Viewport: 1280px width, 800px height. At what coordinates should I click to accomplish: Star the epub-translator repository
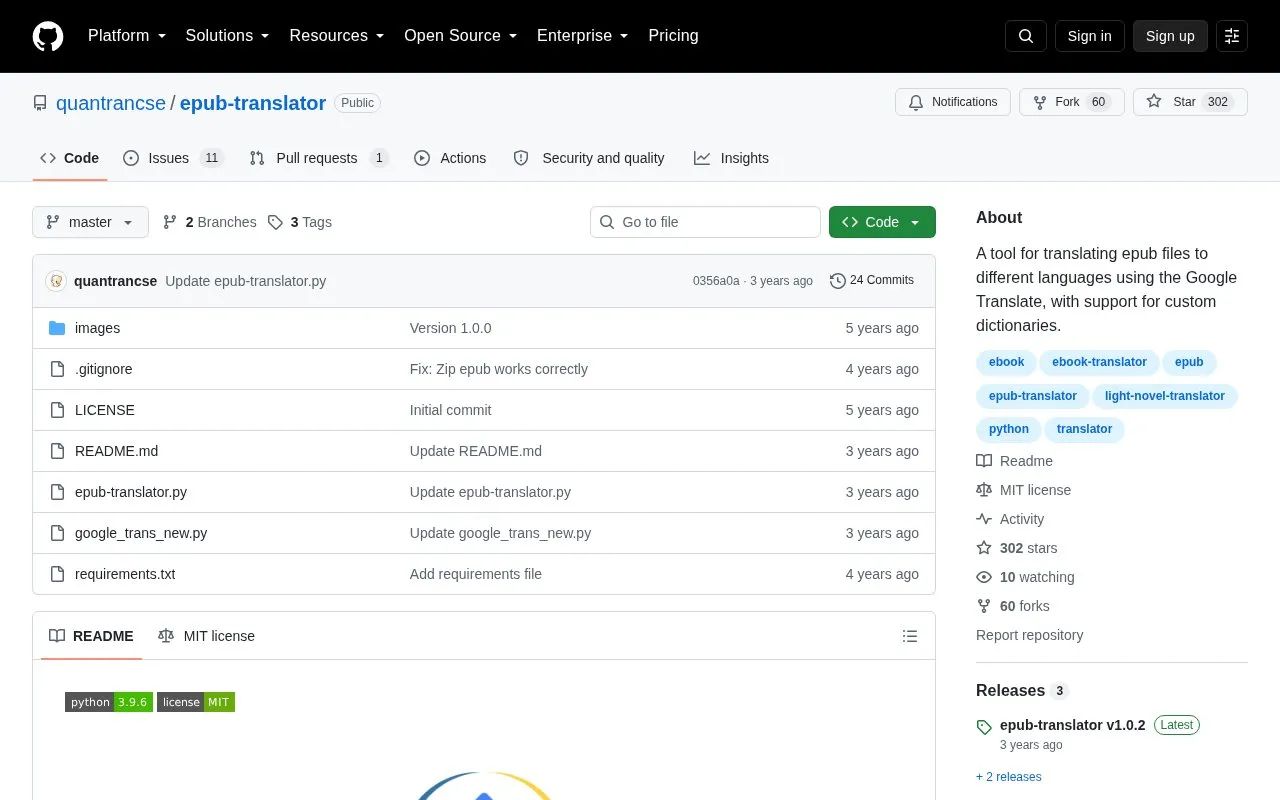pos(1190,102)
